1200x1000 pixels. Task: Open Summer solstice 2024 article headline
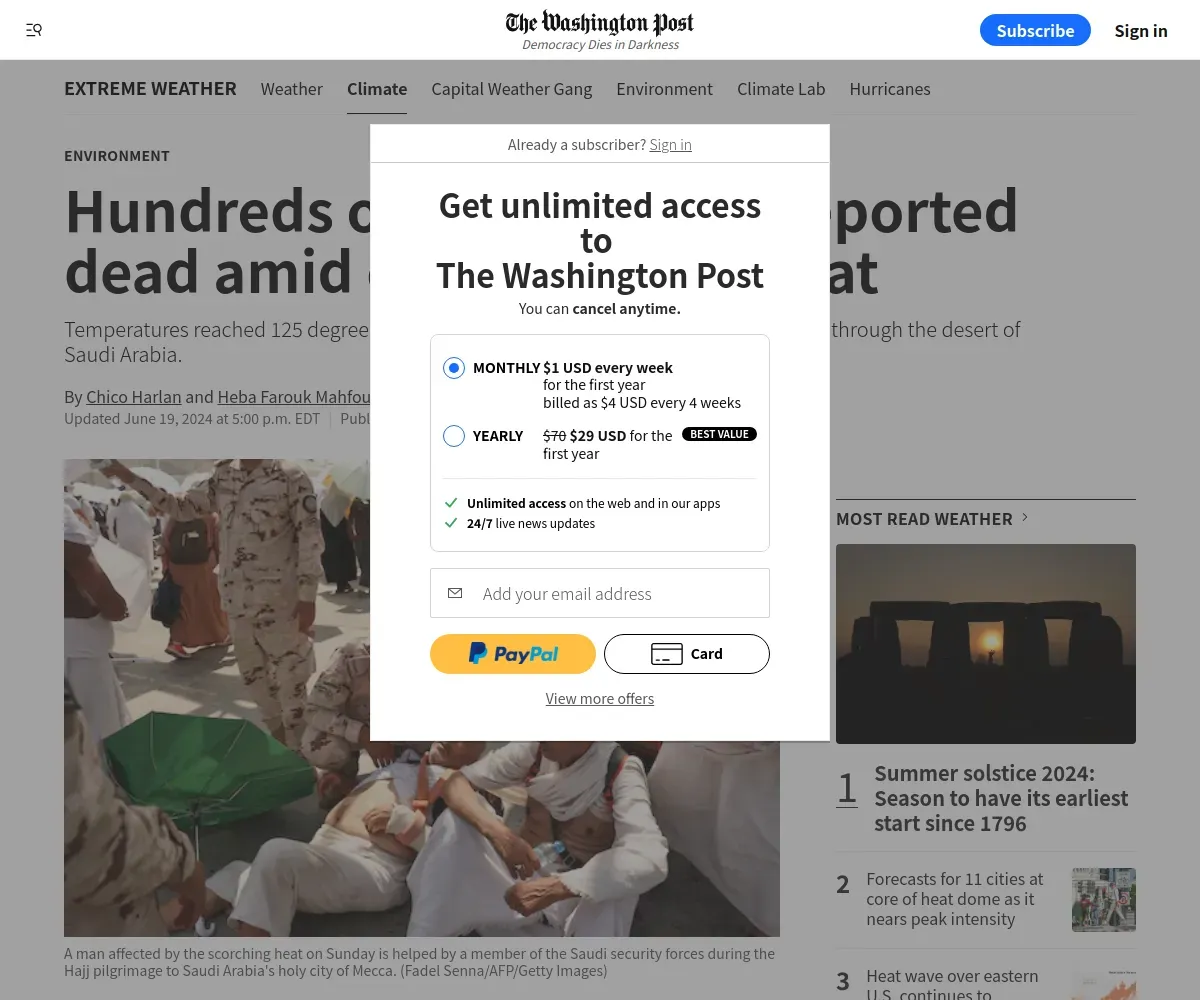(1001, 798)
